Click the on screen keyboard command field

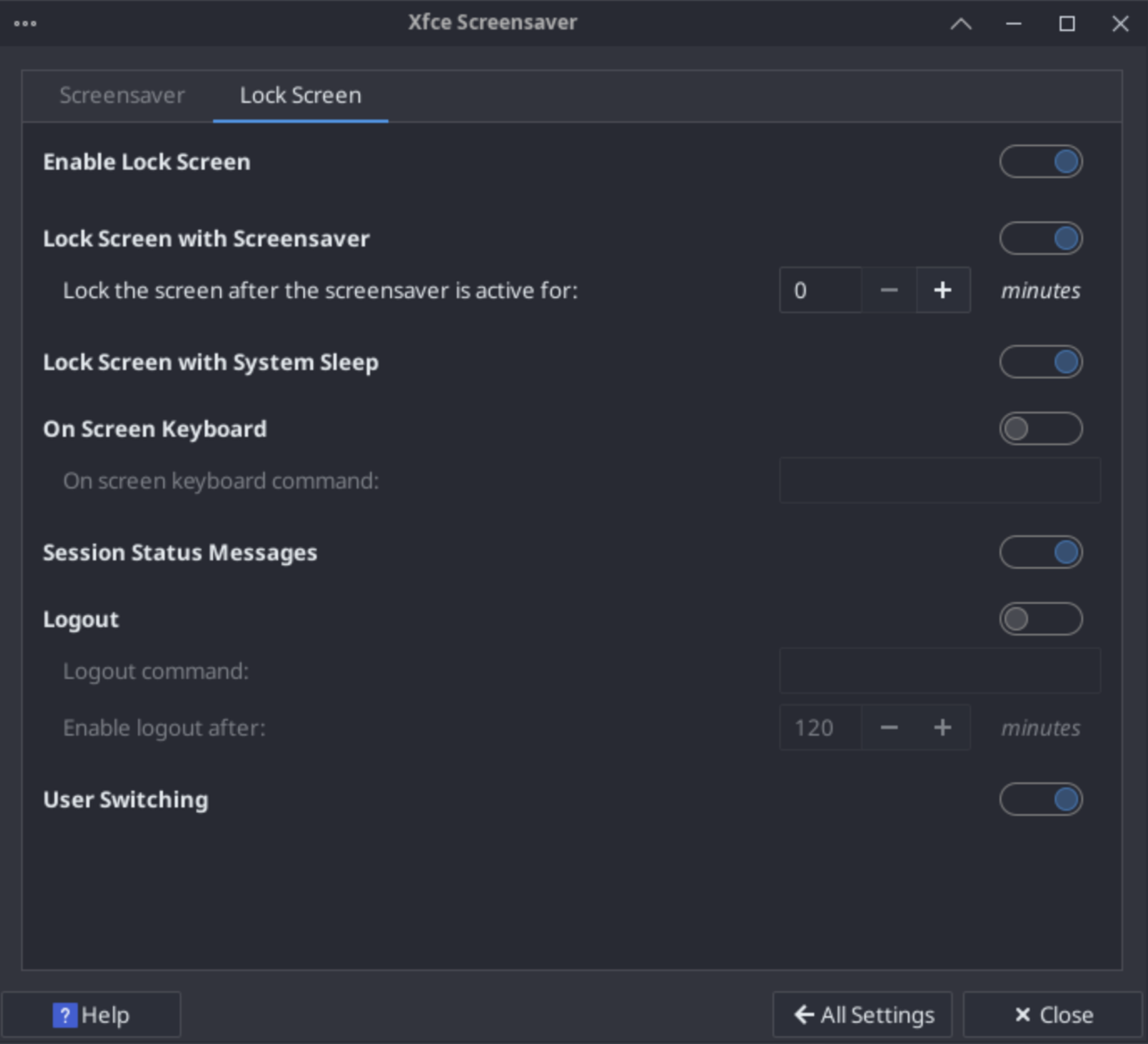coord(939,481)
